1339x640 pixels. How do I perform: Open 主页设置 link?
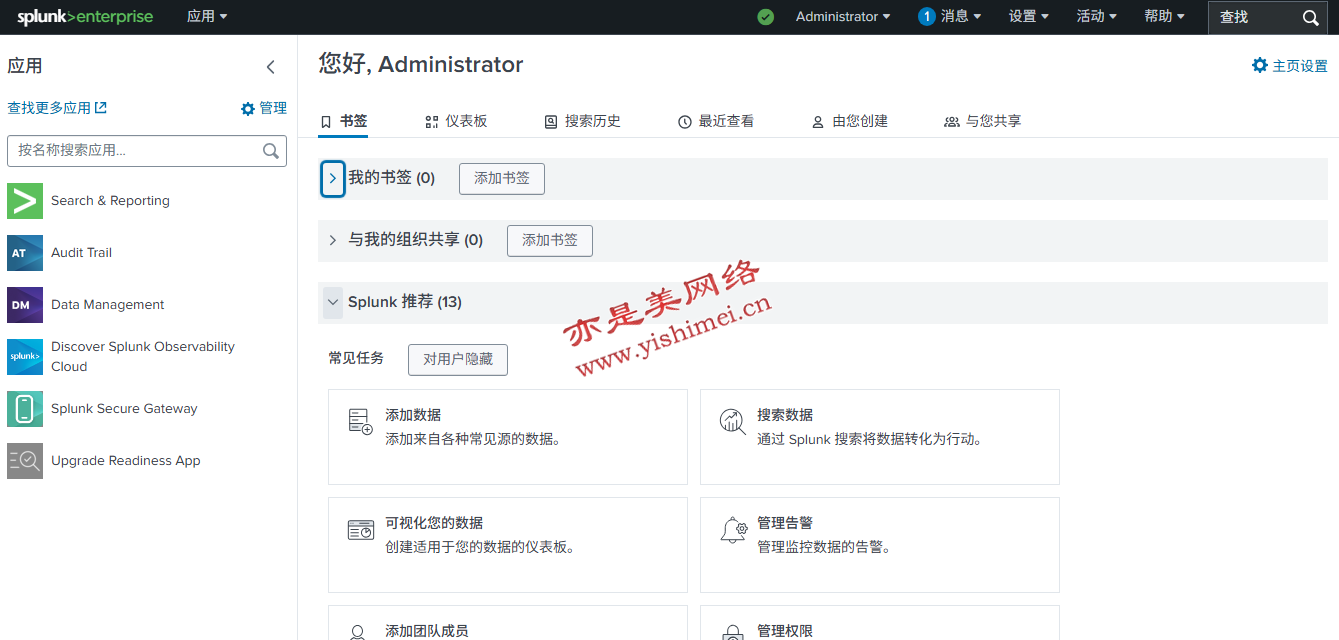(x=1290, y=66)
